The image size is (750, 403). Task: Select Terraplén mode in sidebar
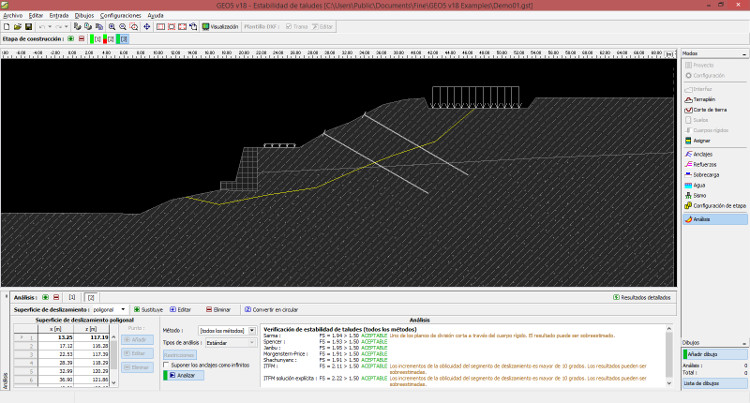[x=703, y=100]
